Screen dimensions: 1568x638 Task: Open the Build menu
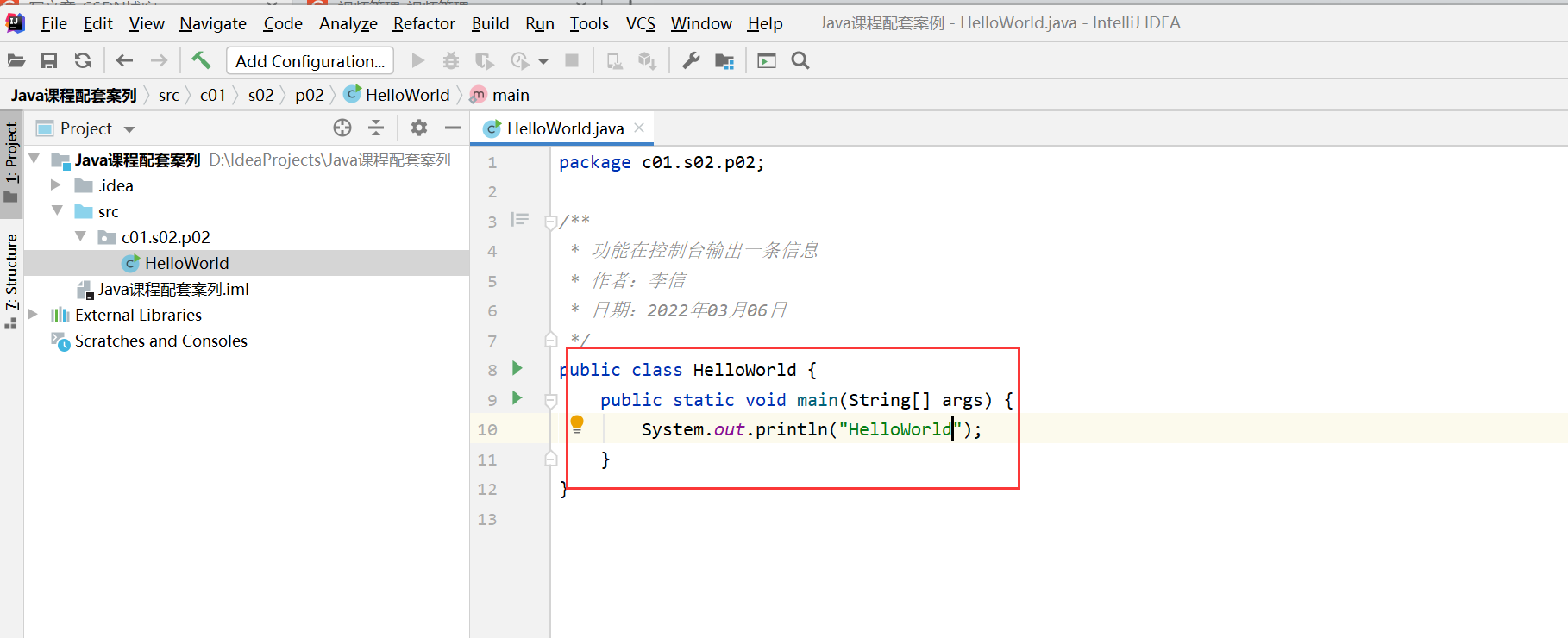[490, 23]
